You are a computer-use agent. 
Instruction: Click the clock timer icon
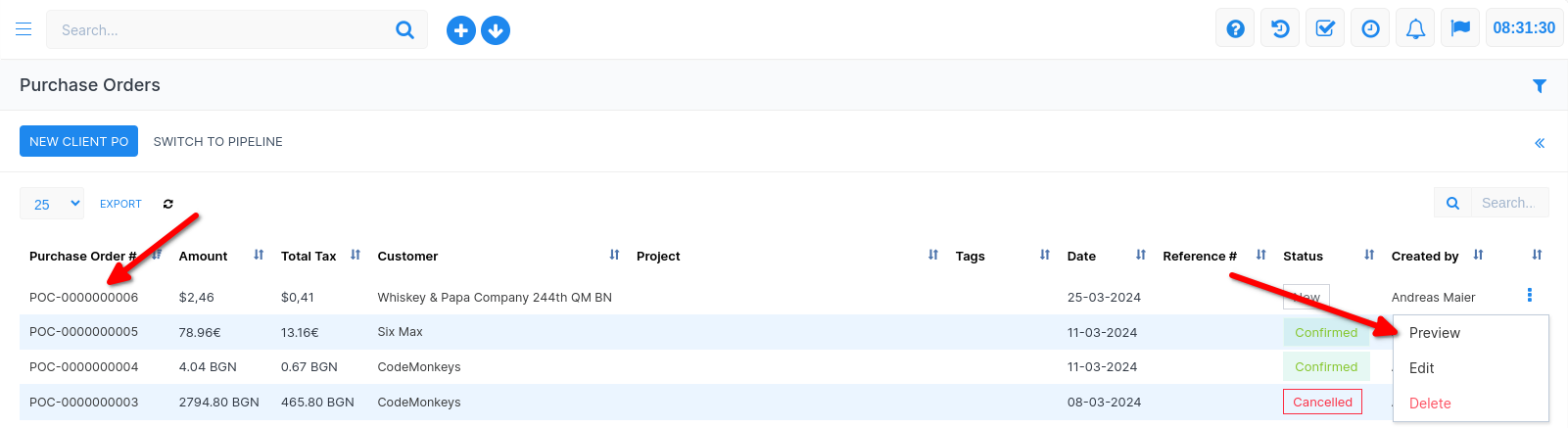click(1370, 28)
